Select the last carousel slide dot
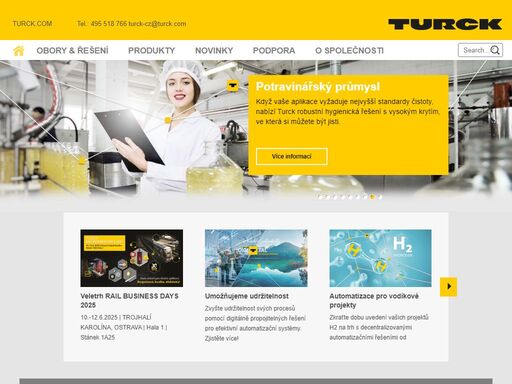This screenshot has width=512, height=384. click(x=380, y=197)
